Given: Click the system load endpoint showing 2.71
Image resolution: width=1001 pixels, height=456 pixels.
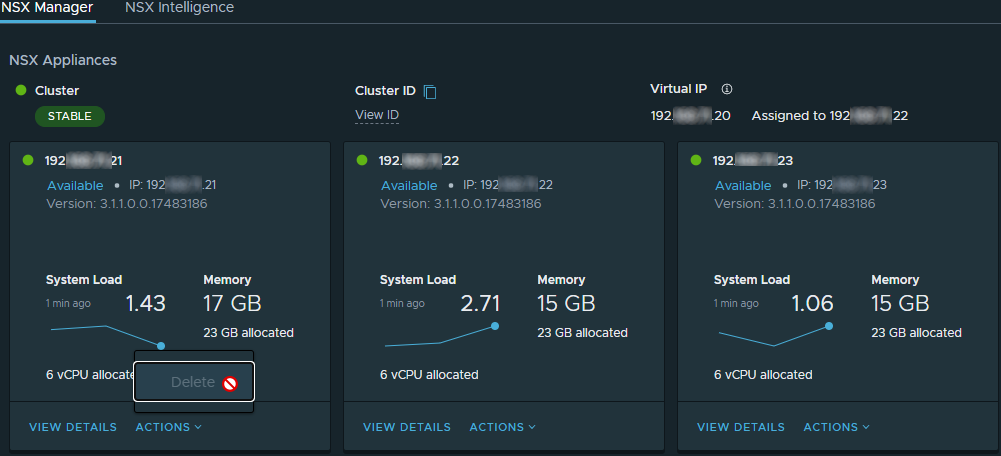Looking at the screenshot, I should point(495,326).
